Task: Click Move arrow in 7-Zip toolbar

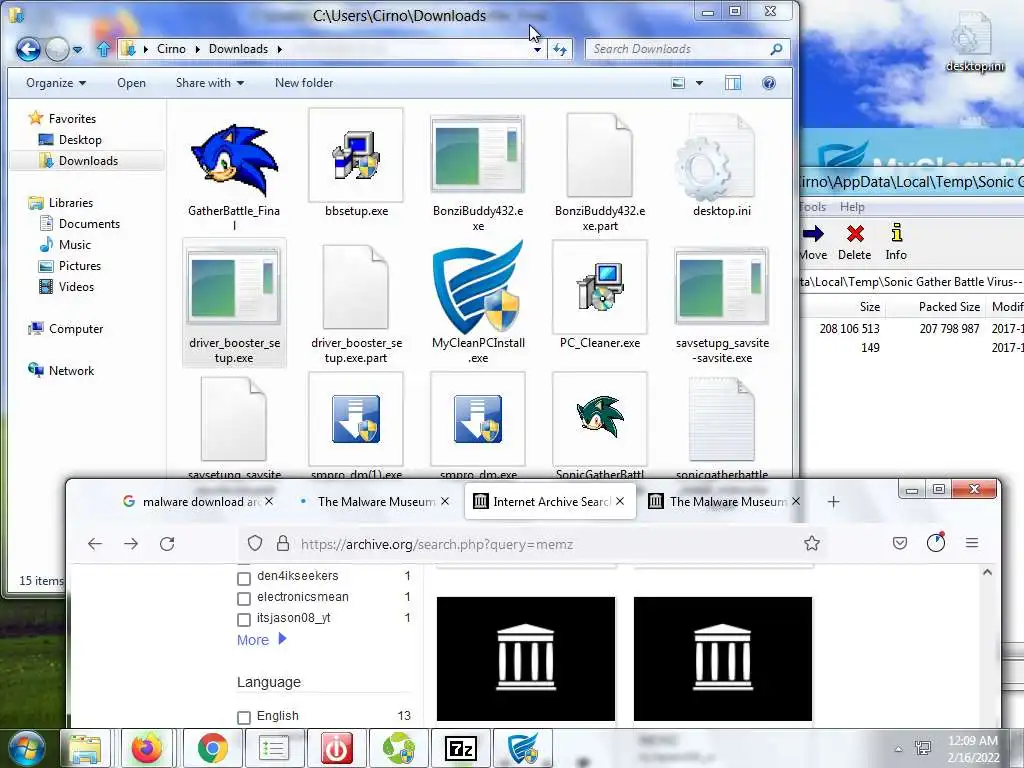Action: pyautogui.click(x=813, y=242)
